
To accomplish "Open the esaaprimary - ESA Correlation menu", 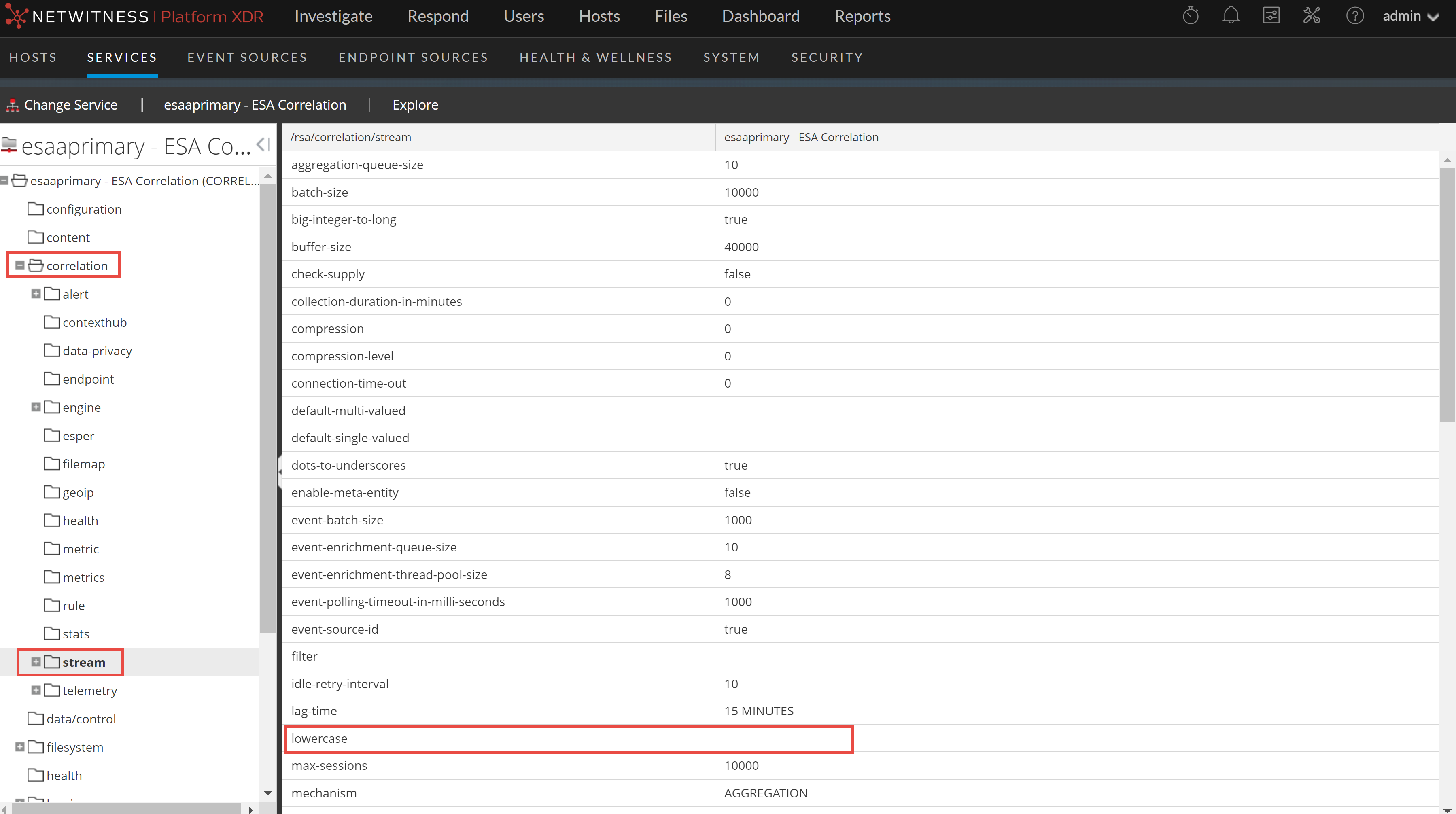I will (x=255, y=105).
